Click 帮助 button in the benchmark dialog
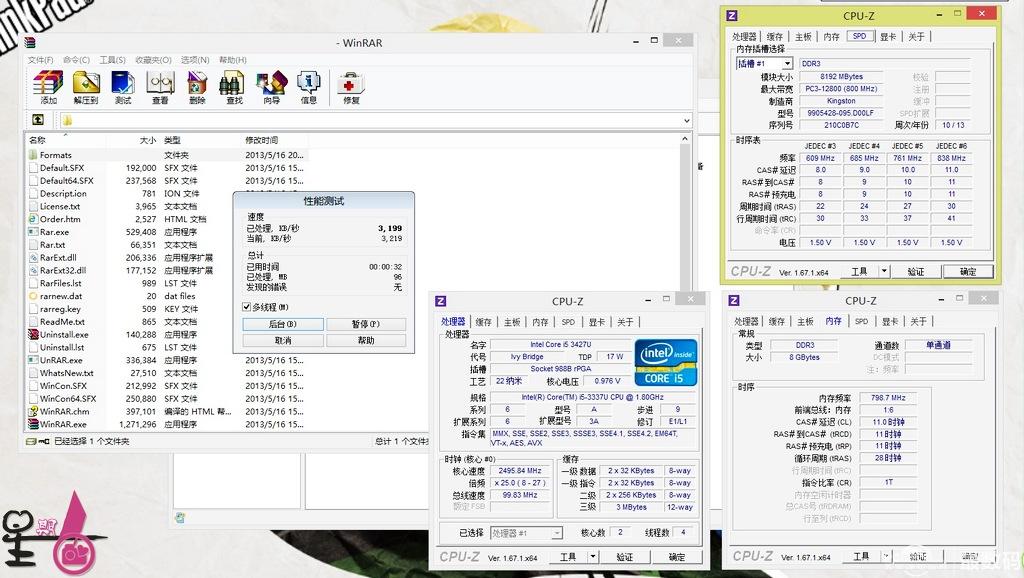The image size is (1024, 578). 366,340
